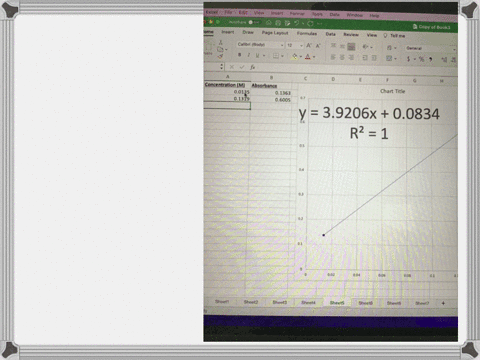Click the currency dollar format icon
The height and width of the screenshot is (360, 480).
pos(408,59)
